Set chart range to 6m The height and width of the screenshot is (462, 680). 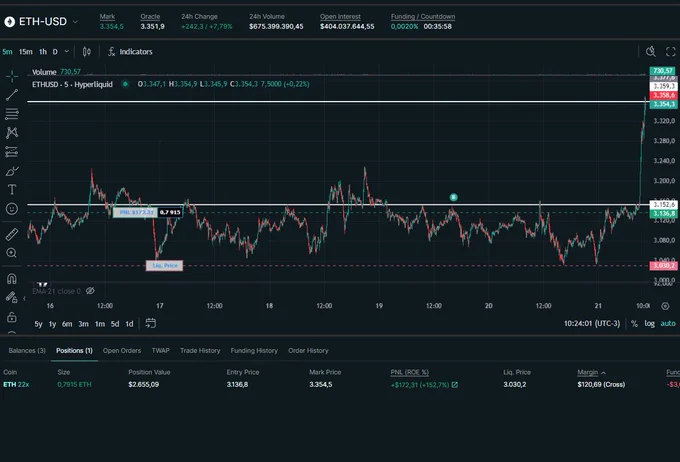[67, 324]
